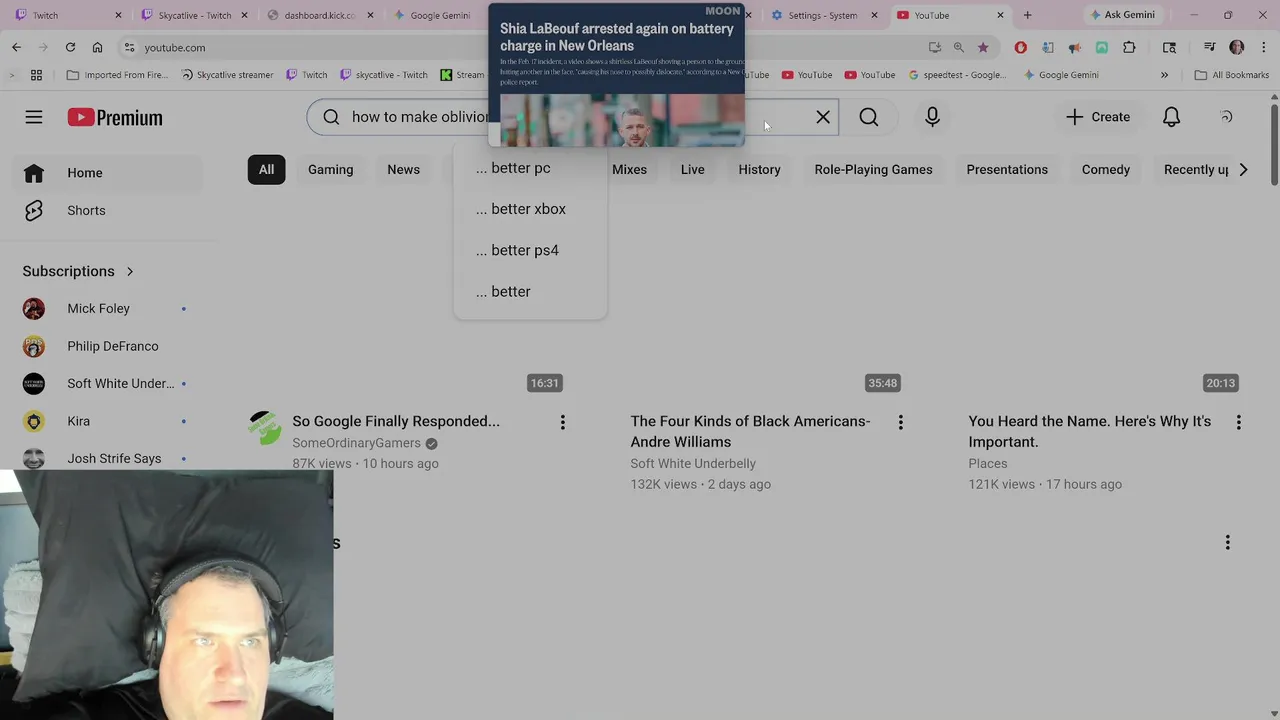This screenshot has width=1280, height=720.
Task: Click the browser home button
Action: pos(97,47)
